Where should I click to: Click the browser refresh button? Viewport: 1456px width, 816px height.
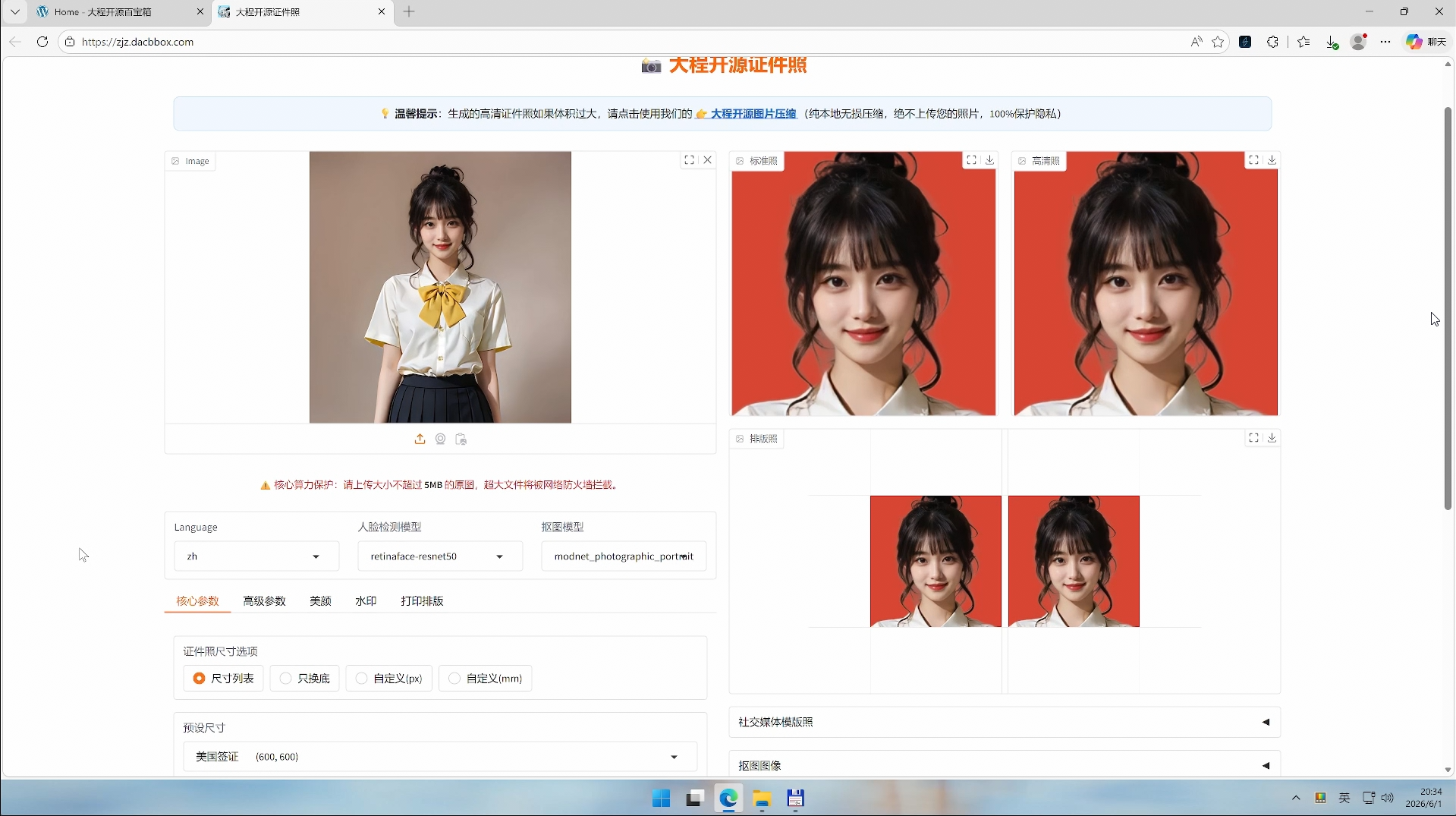click(x=42, y=42)
